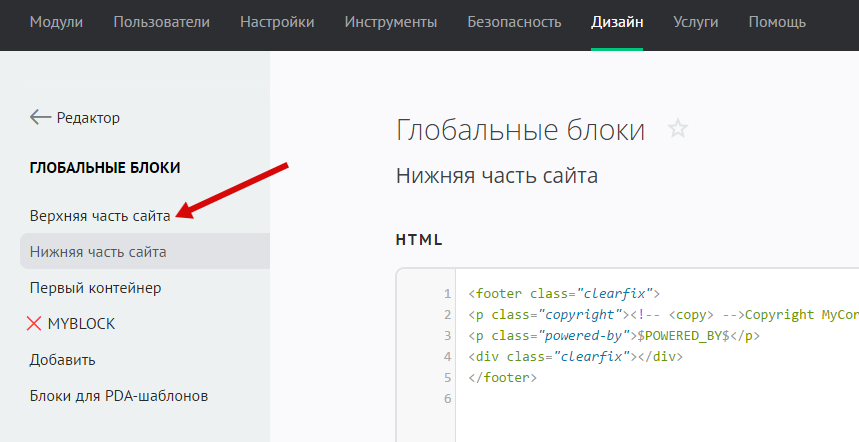Select Верхняя часть сайта block
Screen dimensions: 859x442
[100, 215]
